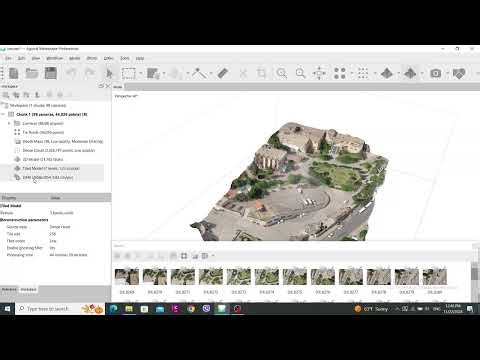Image resolution: width=480 pixels, height=360 pixels.
Task: Select the Rectangle selection tool
Action: pyautogui.click(x=129, y=73)
